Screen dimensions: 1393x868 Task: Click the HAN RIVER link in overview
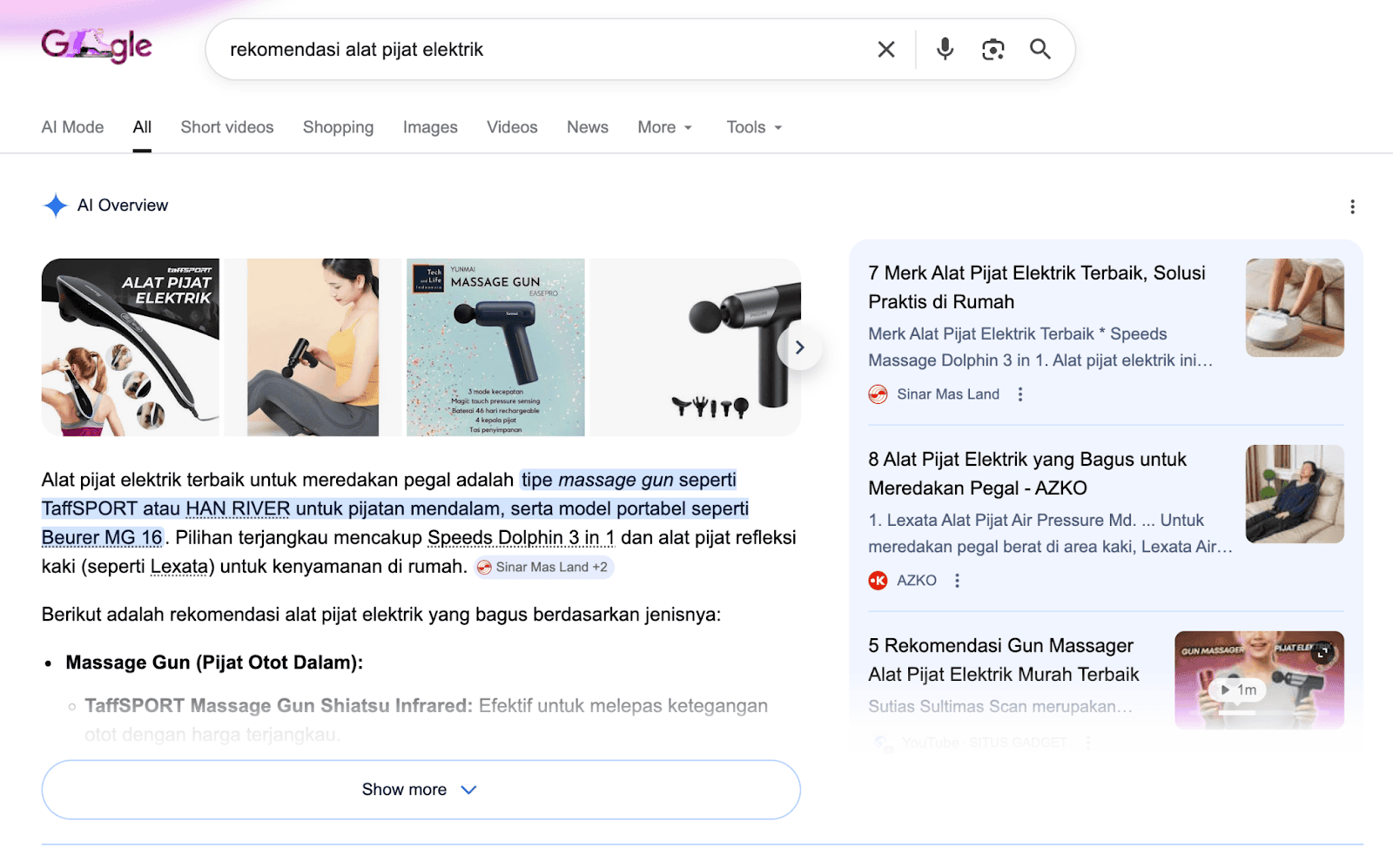(238, 508)
